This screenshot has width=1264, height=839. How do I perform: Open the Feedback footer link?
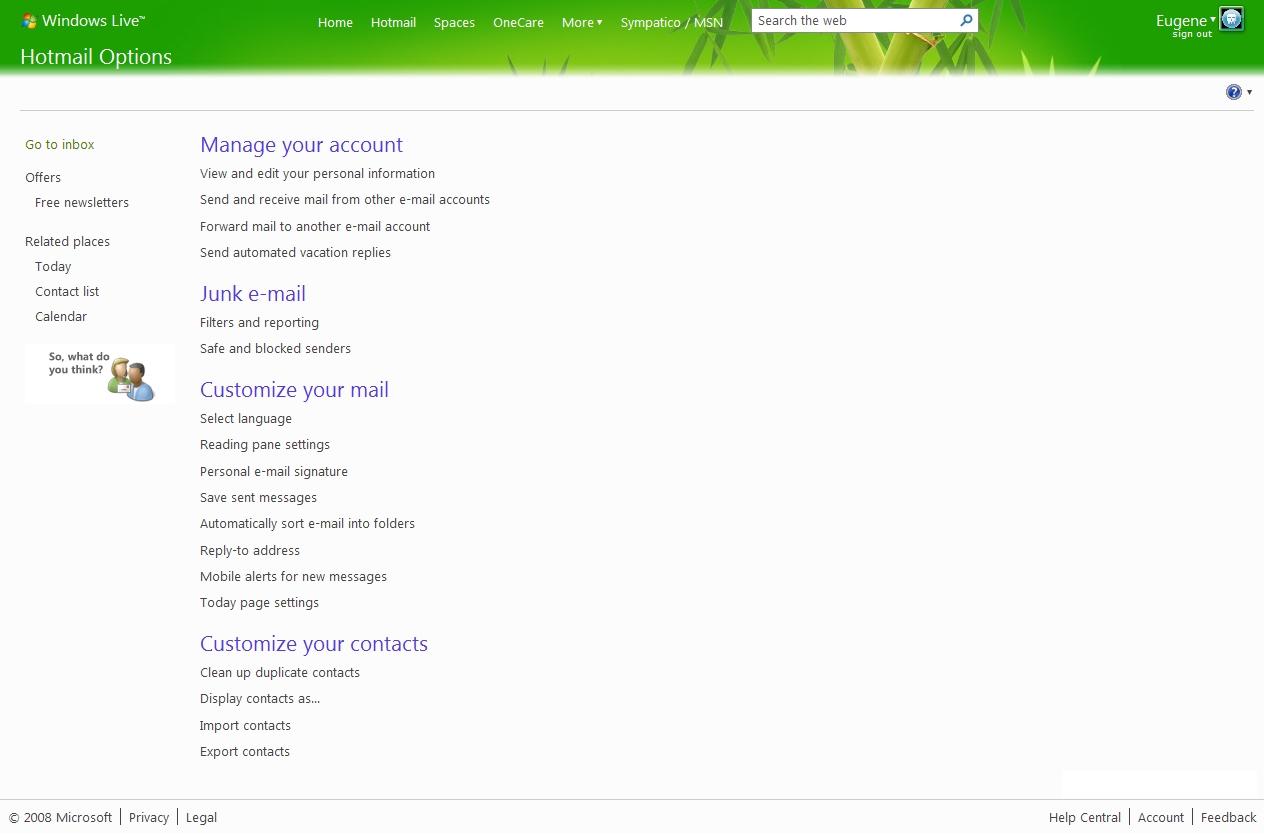[x=1228, y=817]
